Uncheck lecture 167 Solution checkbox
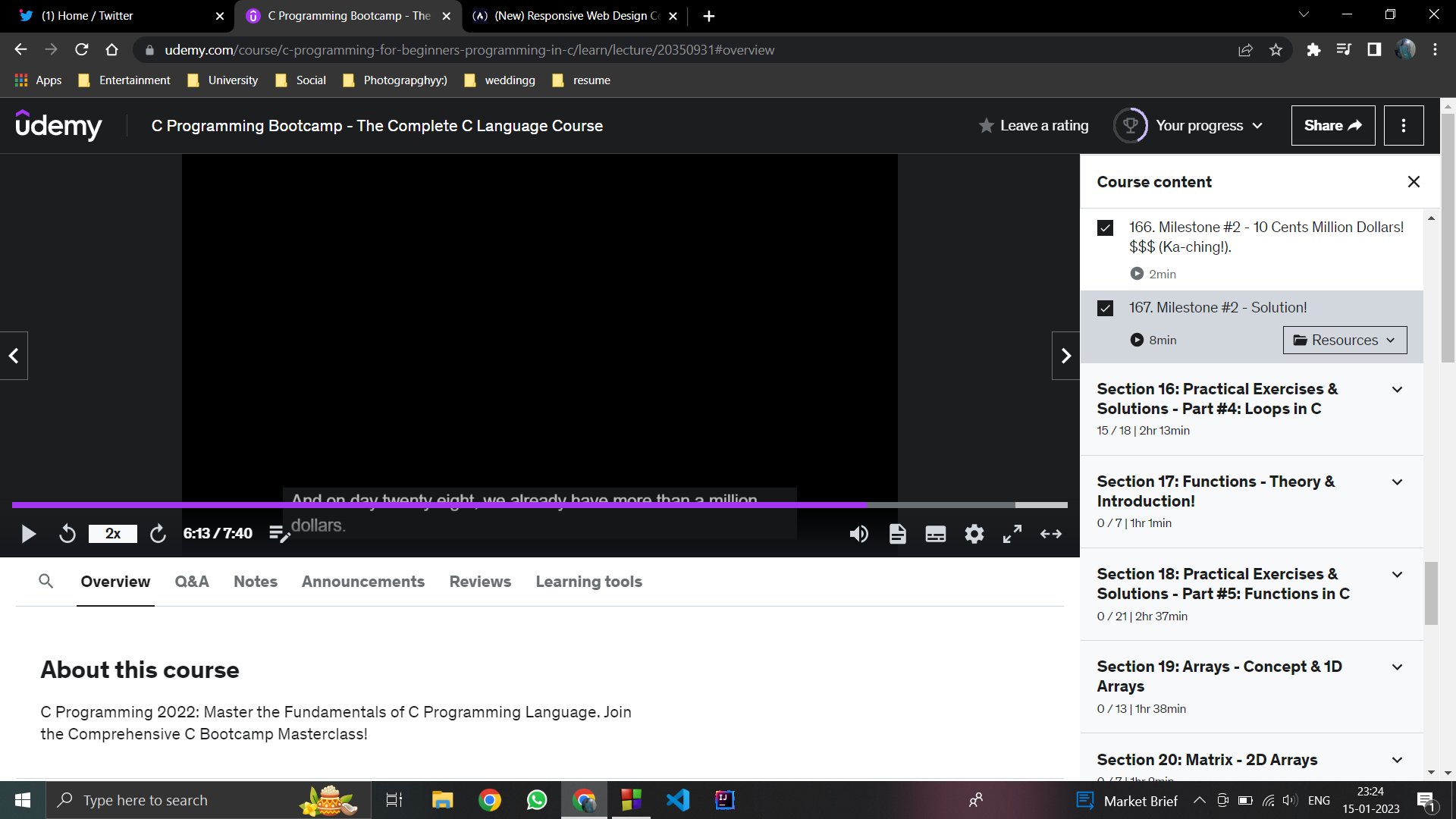1456x819 pixels. tap(1105, 308)
